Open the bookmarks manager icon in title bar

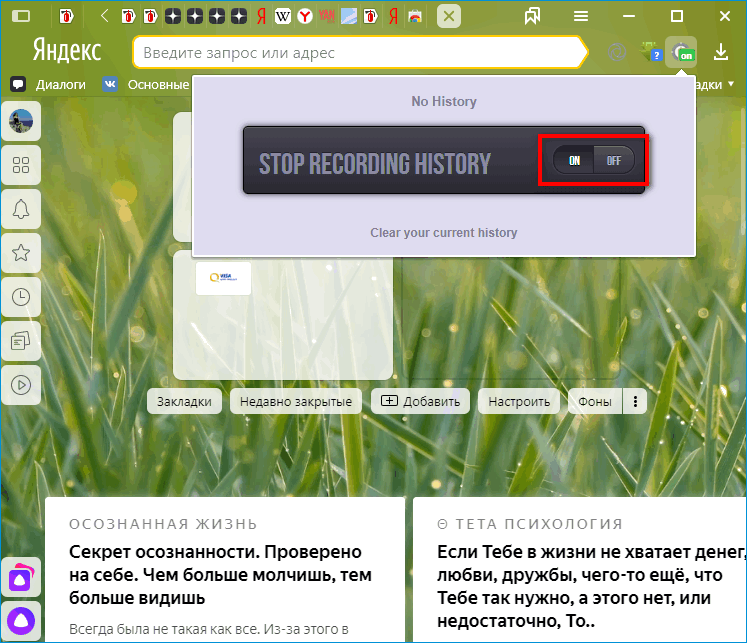tap(532, 16)
